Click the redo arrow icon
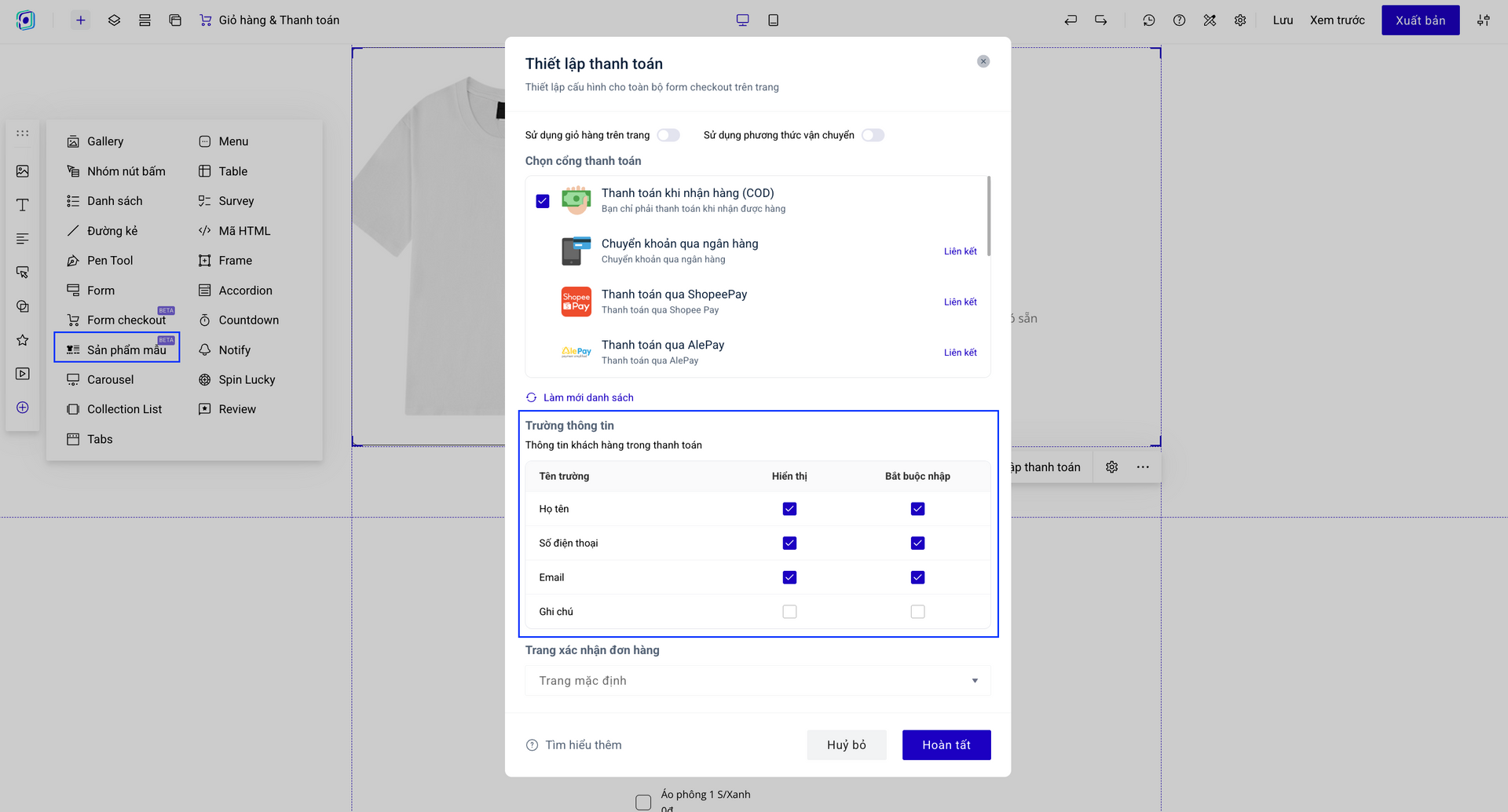 [x=1100, y=20]
